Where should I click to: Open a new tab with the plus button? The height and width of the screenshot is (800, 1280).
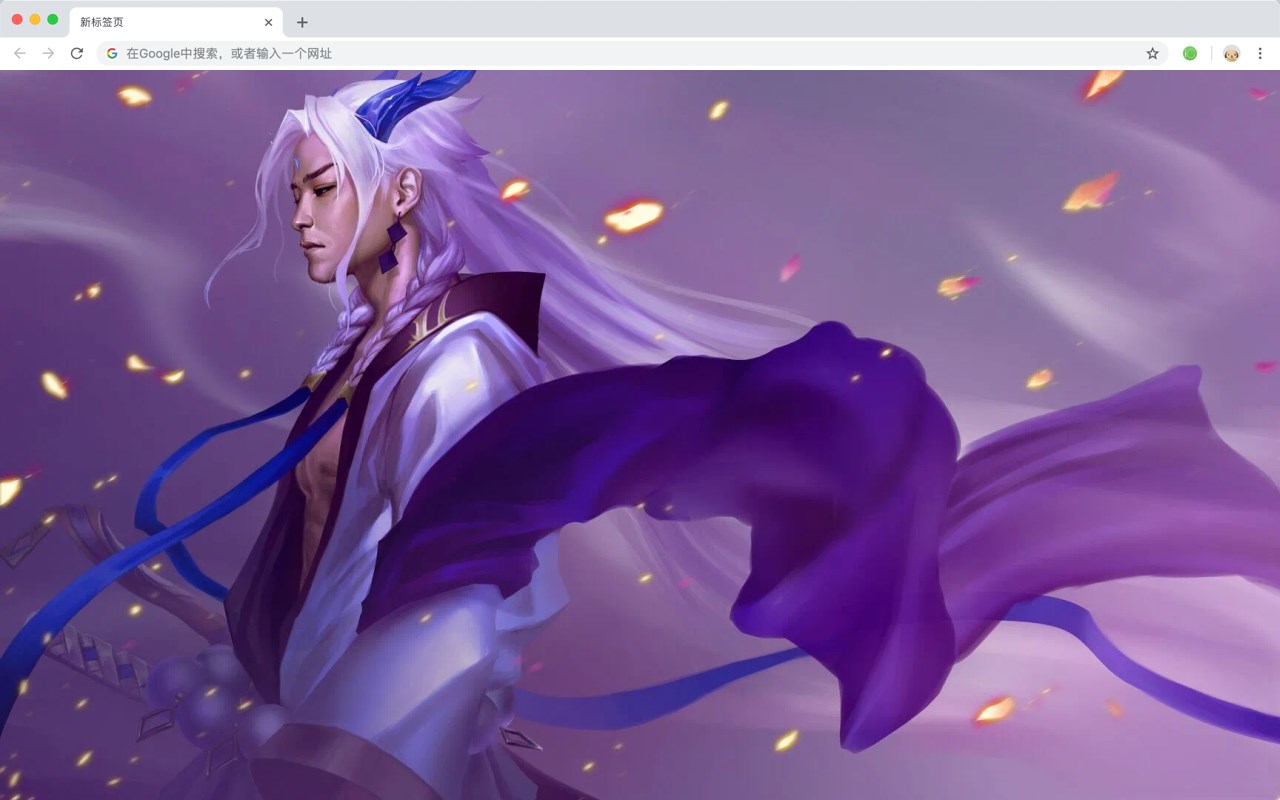[x=302, y=22]
